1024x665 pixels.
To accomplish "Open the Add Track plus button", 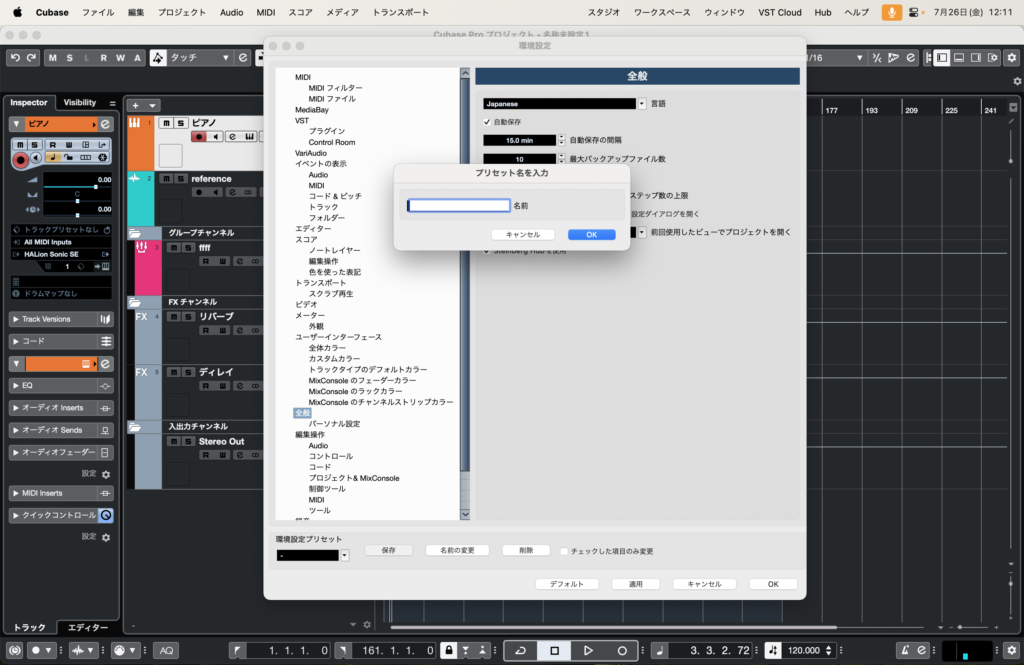I will tap(136, 105).
